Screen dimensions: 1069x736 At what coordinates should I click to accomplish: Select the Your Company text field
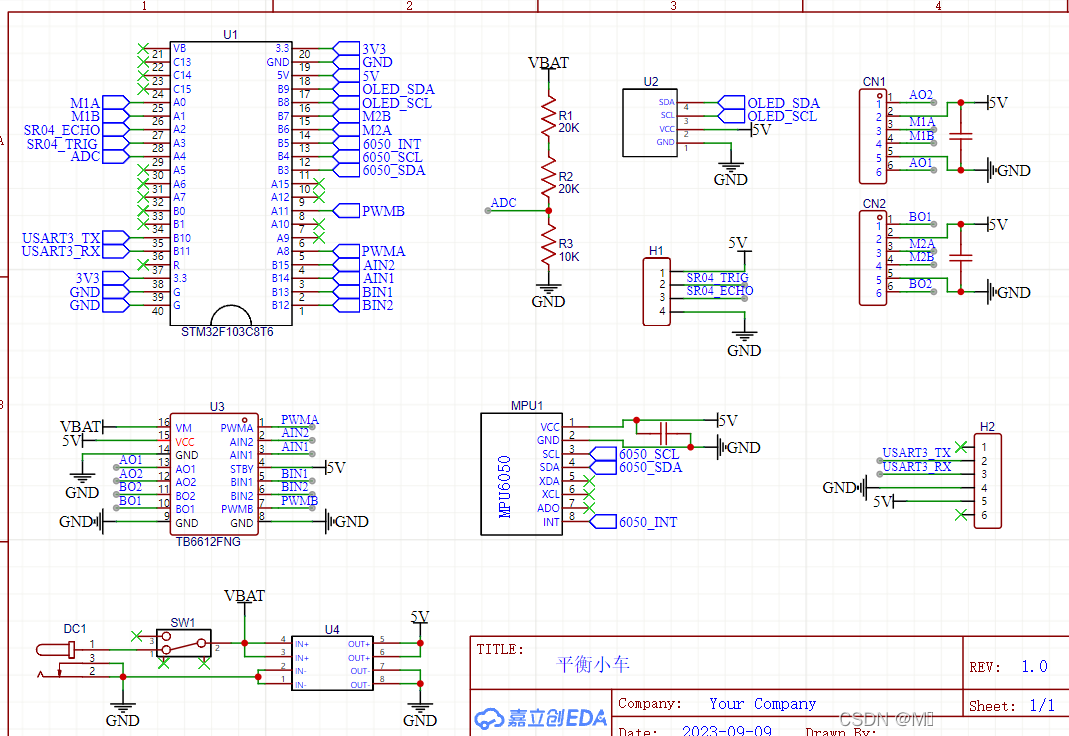pos(762,704)
